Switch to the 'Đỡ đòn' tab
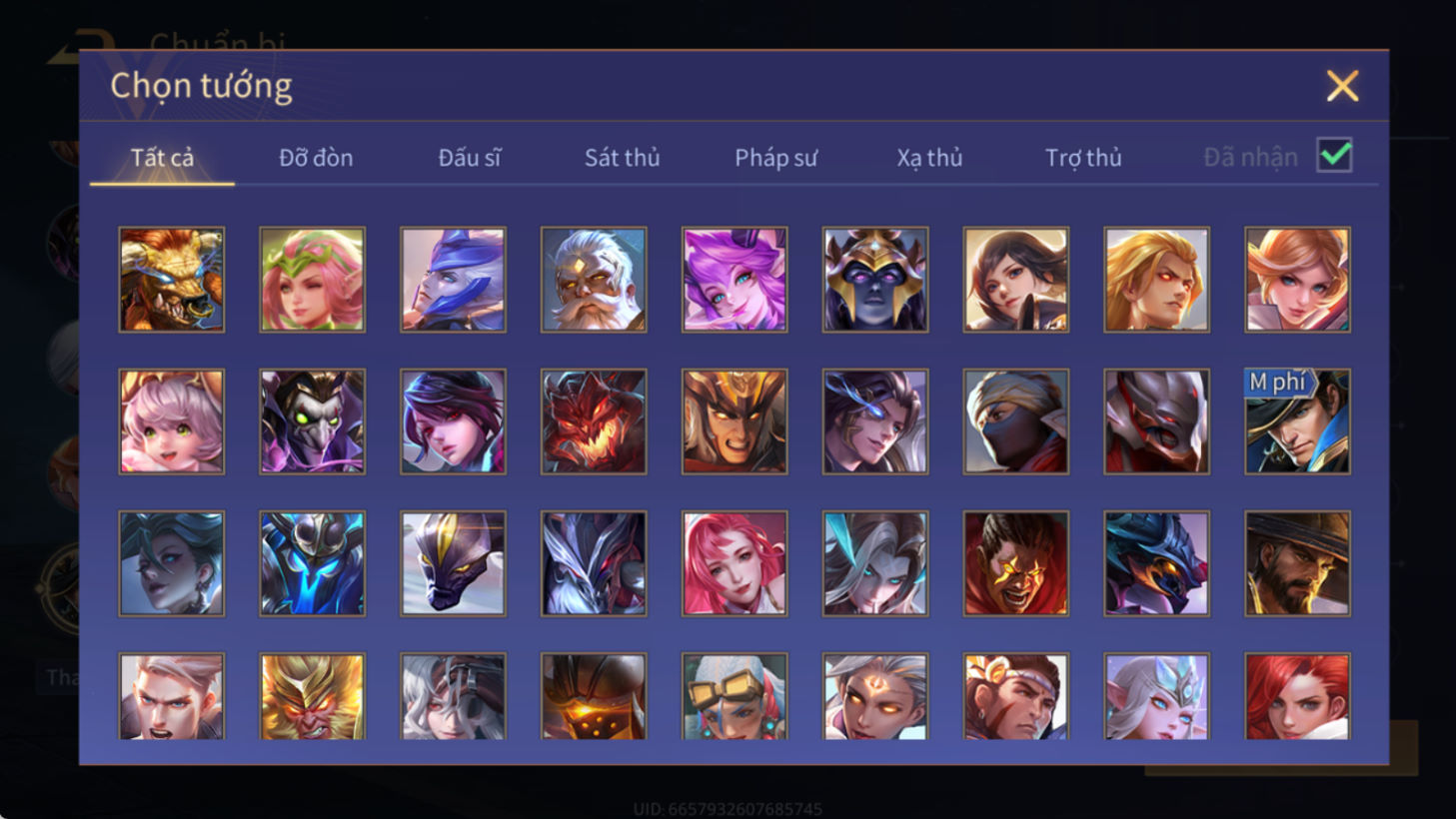Screen dimensions: 1456x819 click(x=316, y=158)
